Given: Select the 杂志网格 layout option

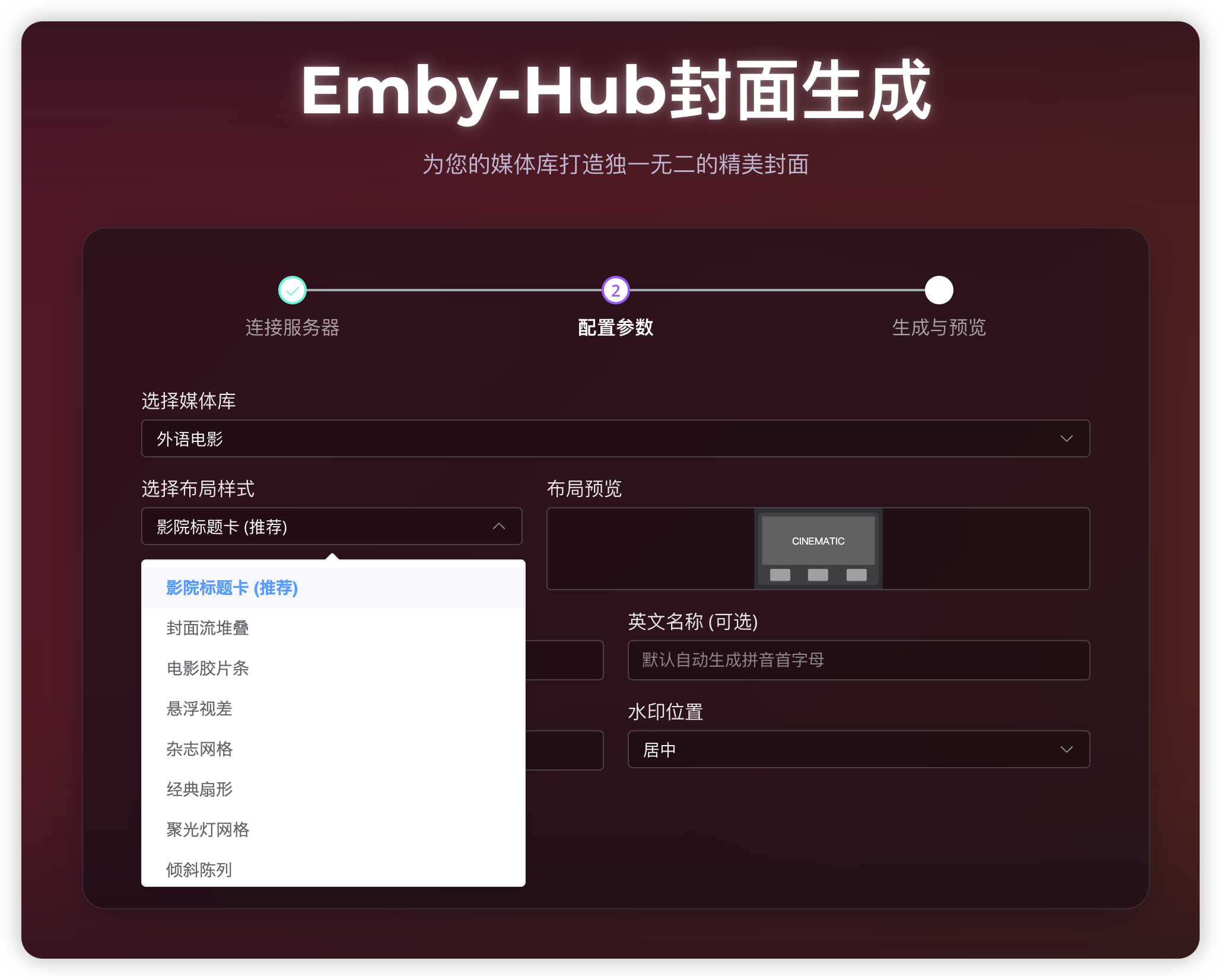Looking at the screenshot, I should (x=198, y=749).
